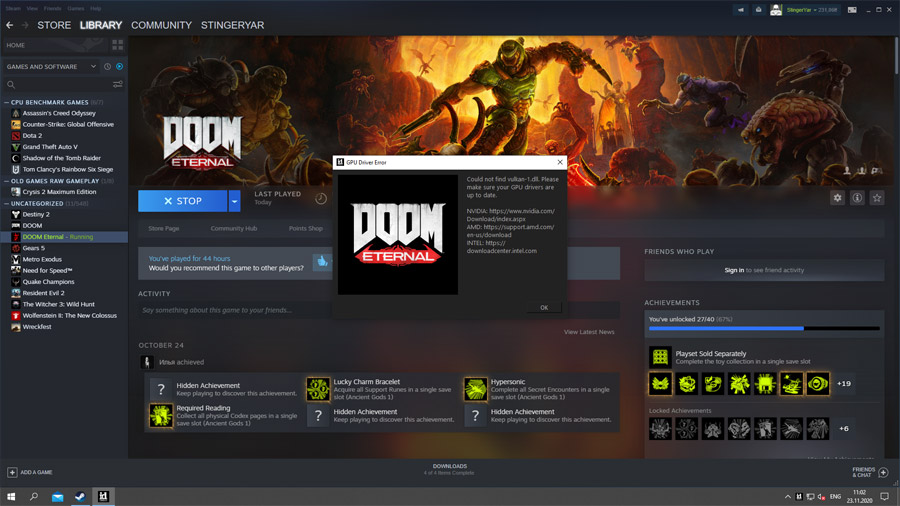Open Points Shop tab
The image size is (900, 506).
[x=305, y=228]
